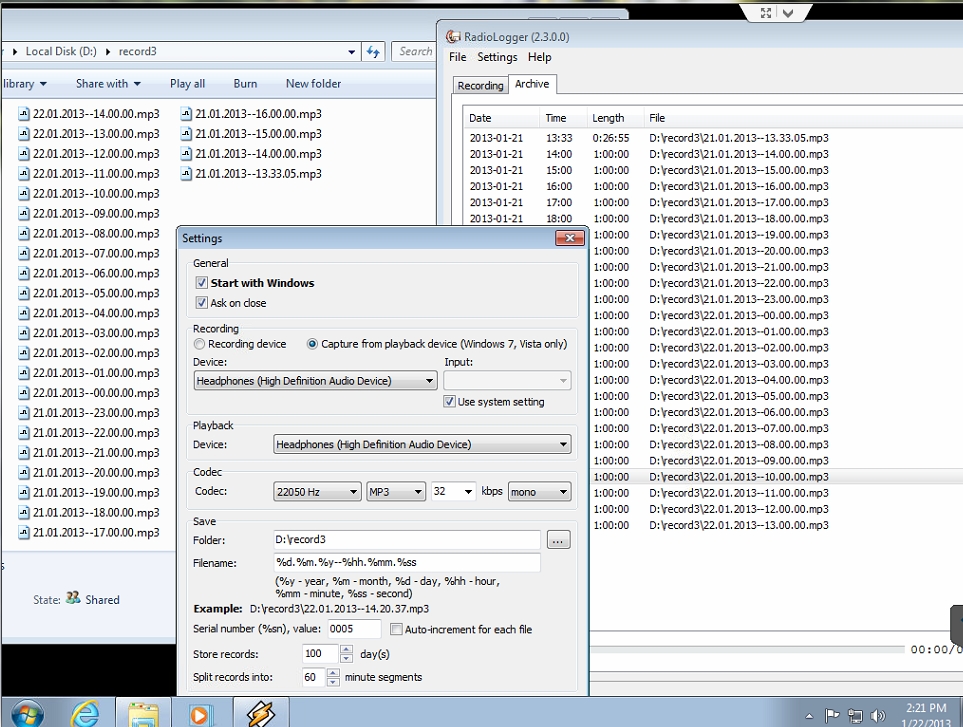Sort archive by Length column header
The height and width of the screenshot is (727, 963).
point(614,118)
